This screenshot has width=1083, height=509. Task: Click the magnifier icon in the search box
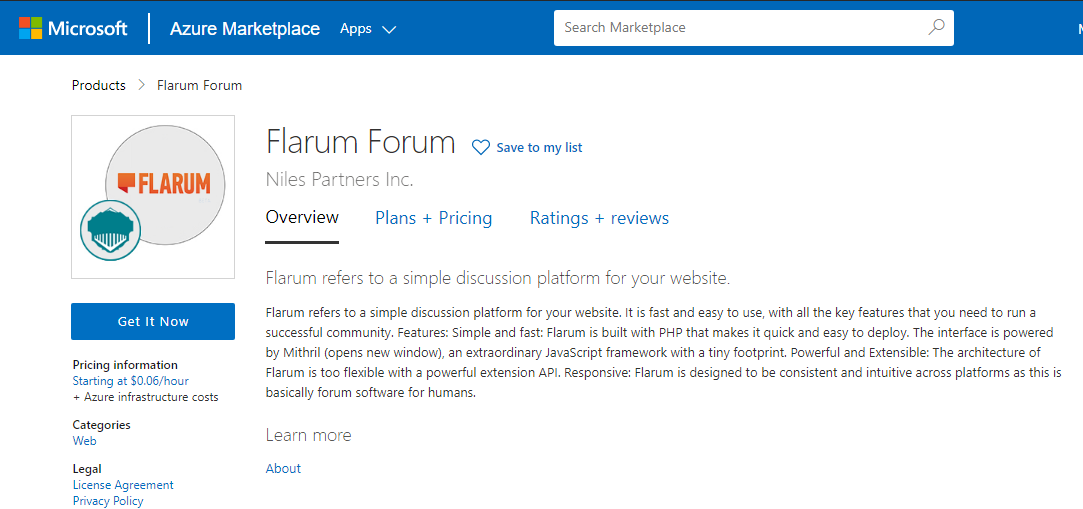[x=936, y=28]
